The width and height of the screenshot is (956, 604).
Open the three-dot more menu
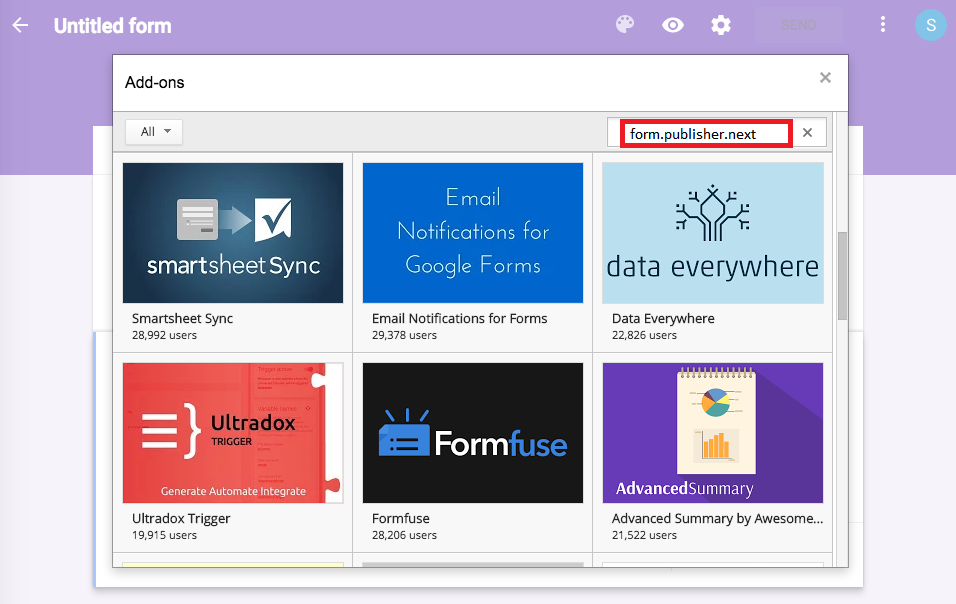click(x=883, y=24)
